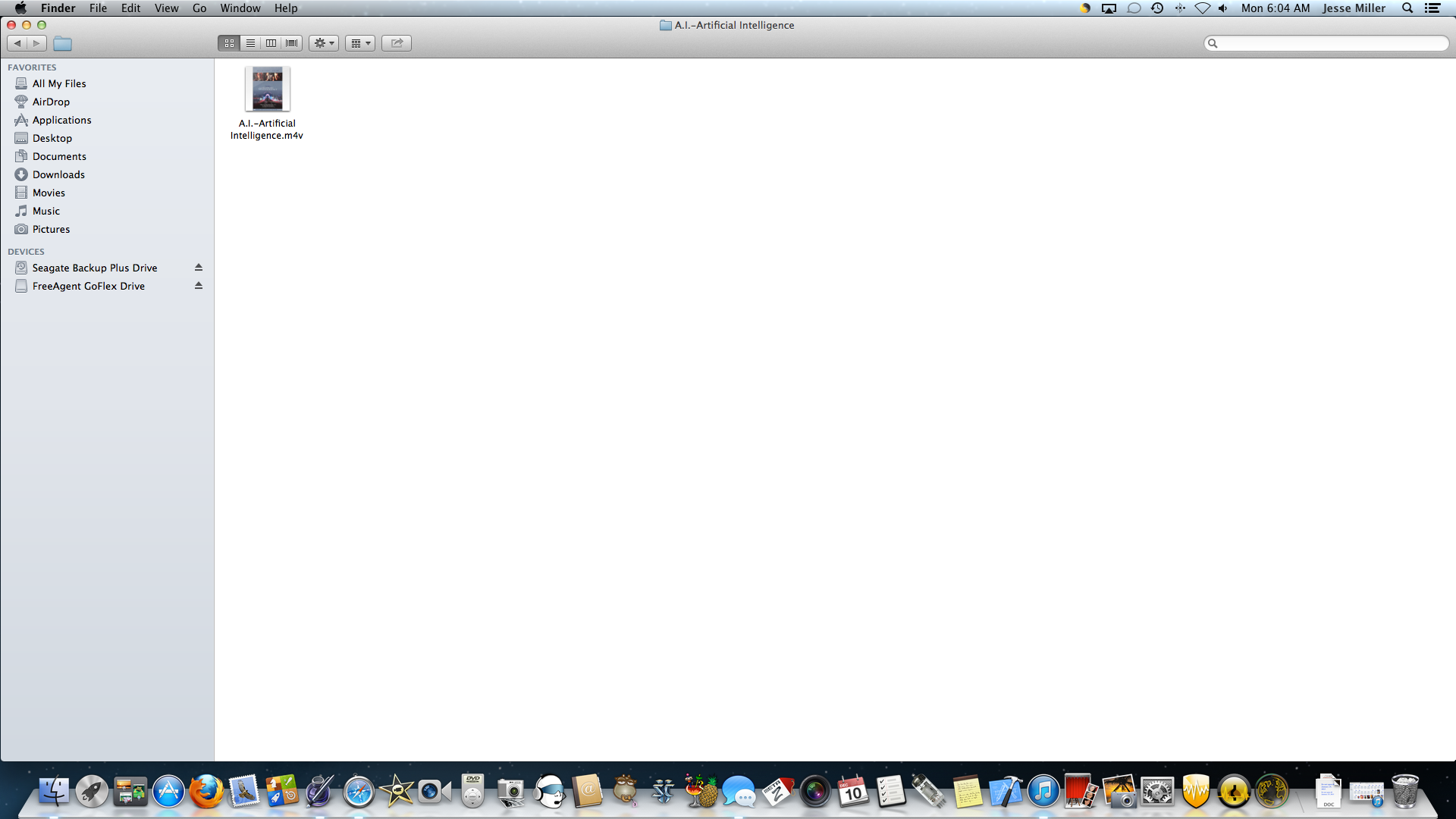
Task: Open volume control in menu bar
Action: tap(1223, 8)
